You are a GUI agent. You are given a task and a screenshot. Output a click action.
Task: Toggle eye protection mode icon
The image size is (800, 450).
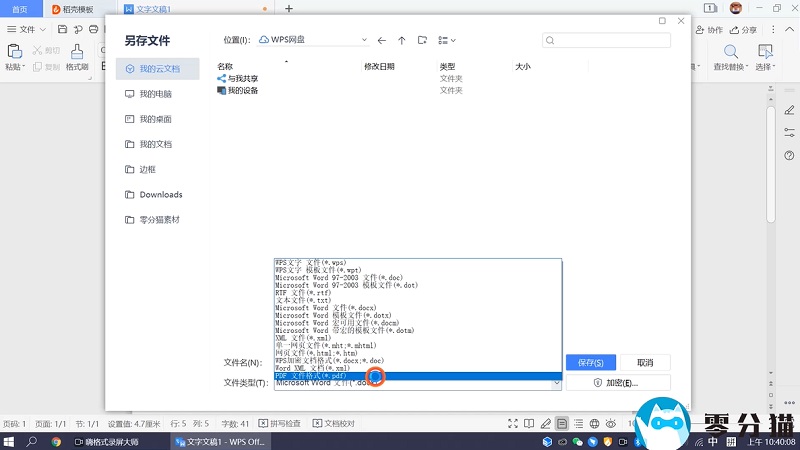611,423
